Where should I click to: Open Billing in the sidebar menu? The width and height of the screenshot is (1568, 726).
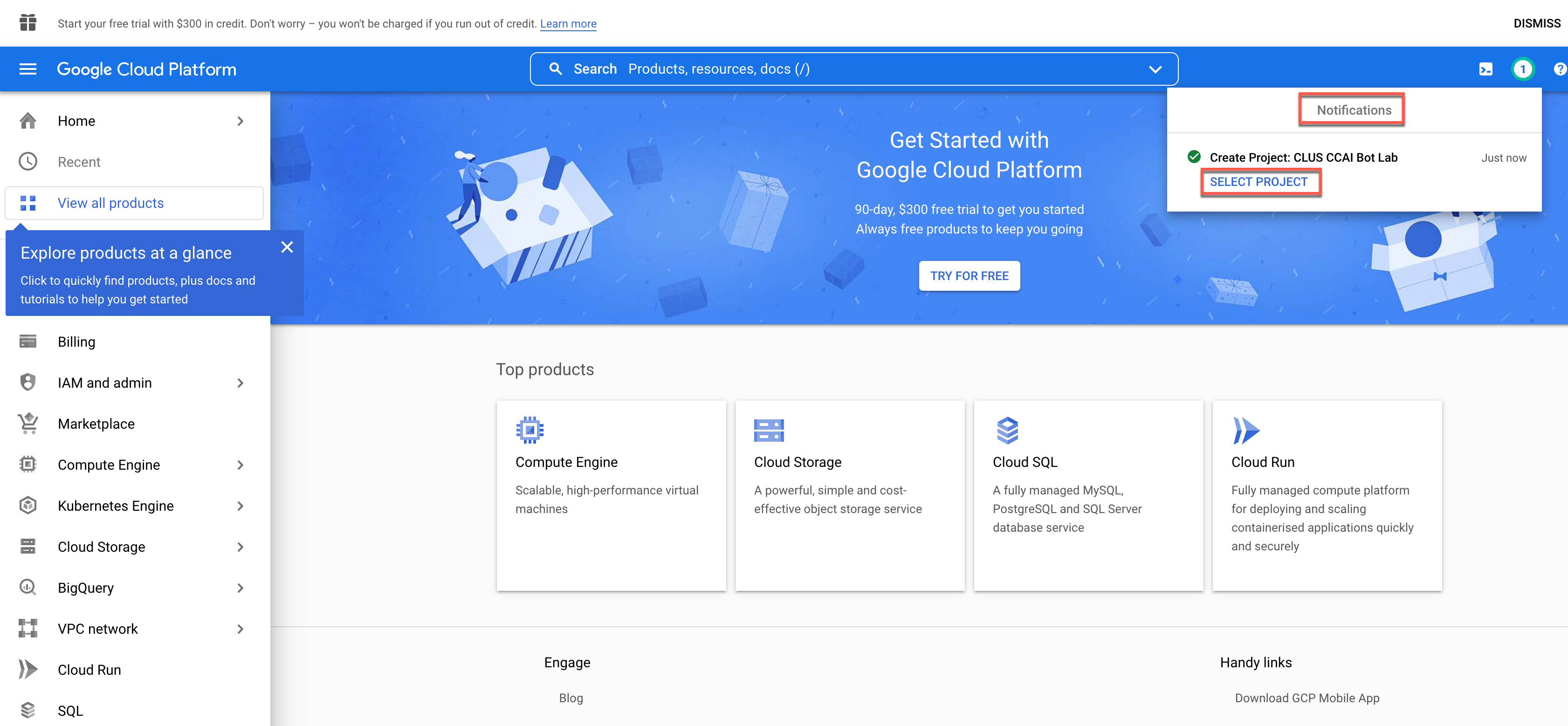[135, 342]
